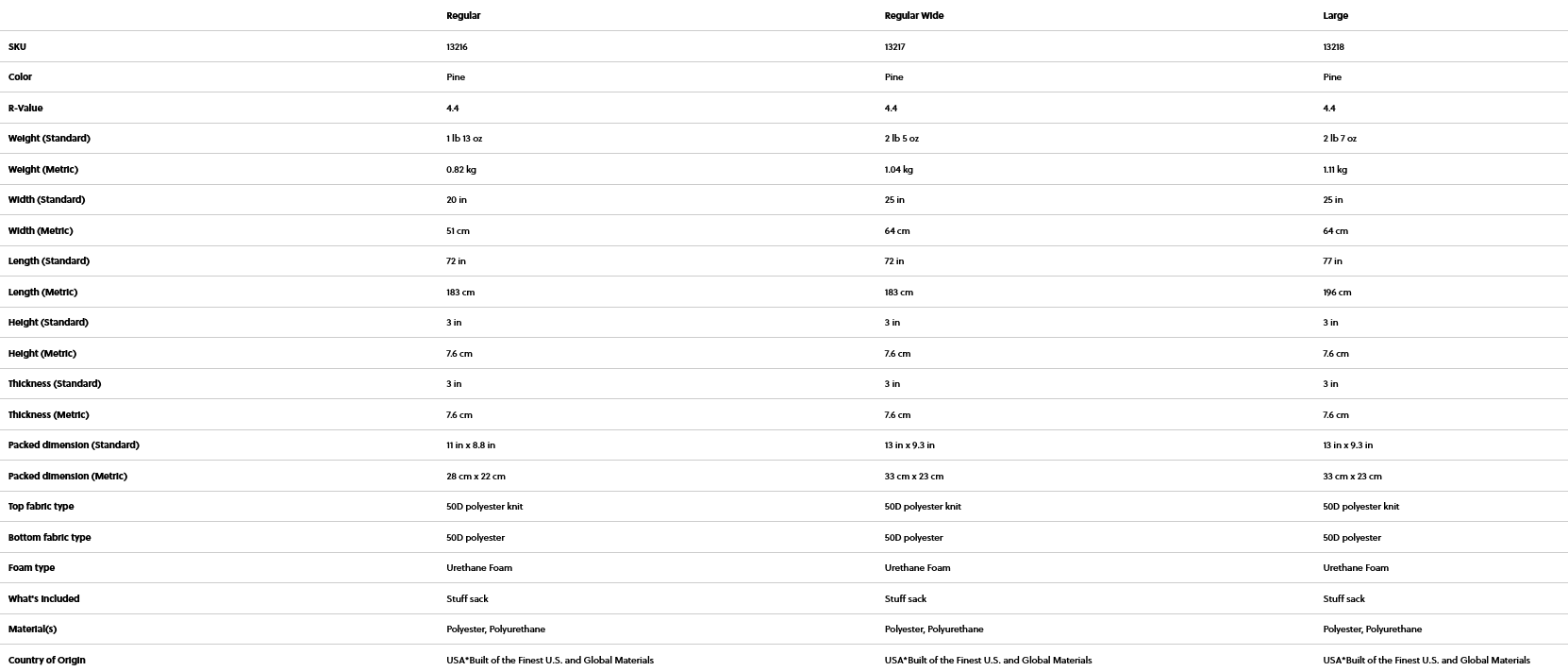Click the Regular Wide column header
Screen dimensions: 1568x671
click(913, 16)
